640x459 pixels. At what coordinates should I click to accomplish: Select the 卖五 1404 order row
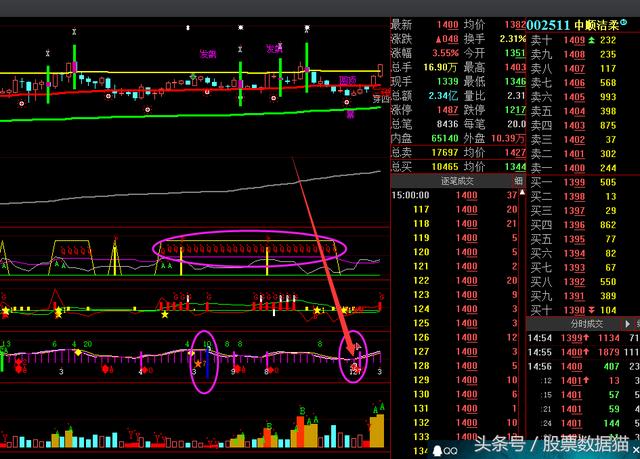click(573, 111)
